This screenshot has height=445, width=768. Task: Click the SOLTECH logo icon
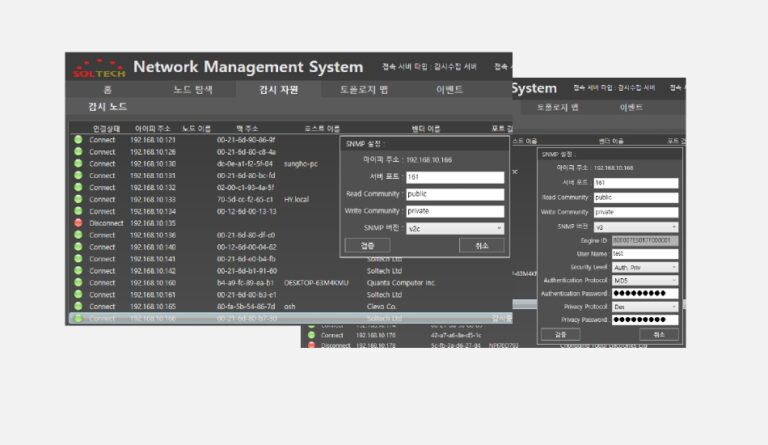click(x=96, y=69)
